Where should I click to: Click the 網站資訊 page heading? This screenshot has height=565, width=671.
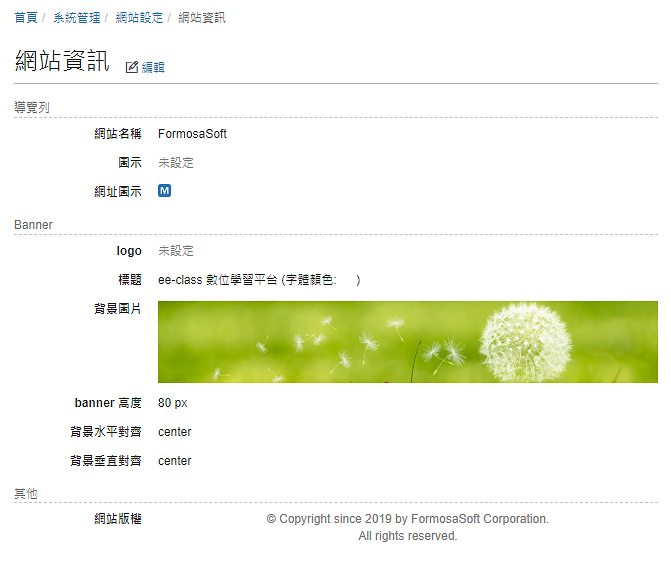(x=62, y=60)
